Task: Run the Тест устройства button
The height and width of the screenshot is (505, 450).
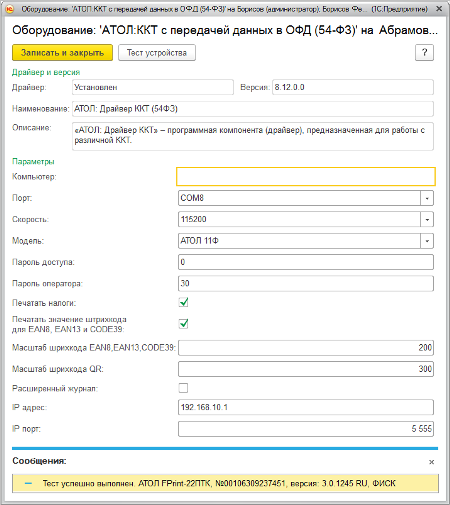Action: [x=157, y=53]
